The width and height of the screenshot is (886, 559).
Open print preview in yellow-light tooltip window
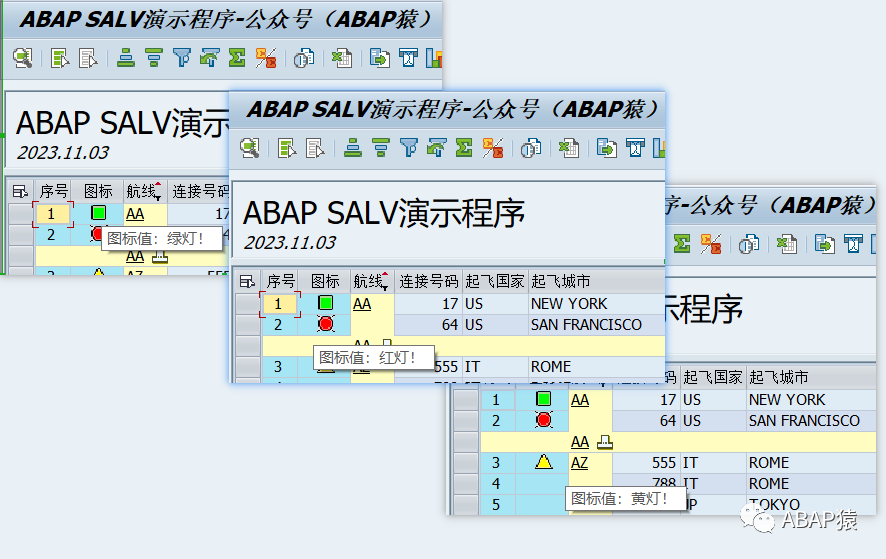click(749, 244)
